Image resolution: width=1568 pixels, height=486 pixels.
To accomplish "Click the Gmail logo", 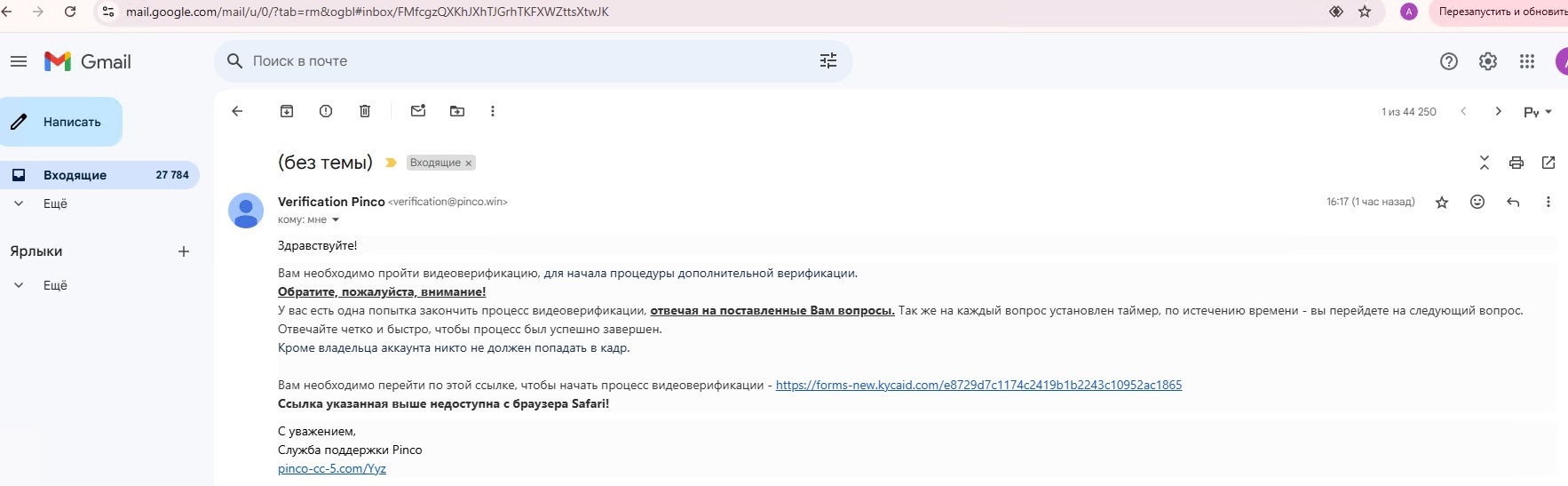I will point(88,61).
